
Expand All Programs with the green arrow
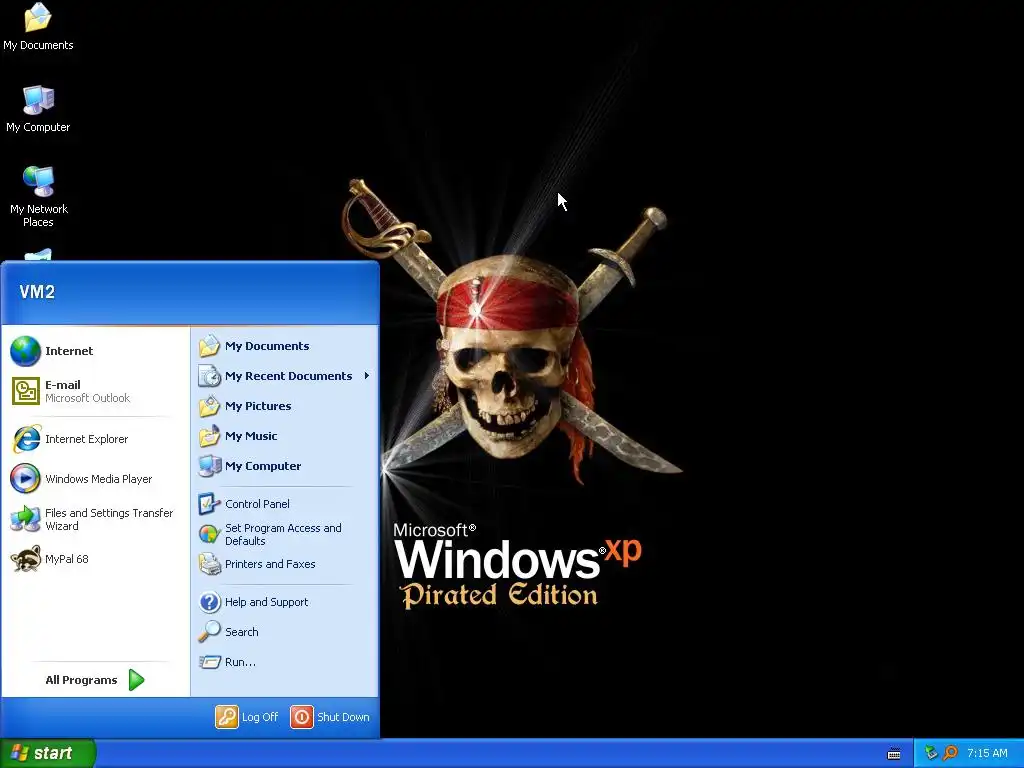point(136,680)
